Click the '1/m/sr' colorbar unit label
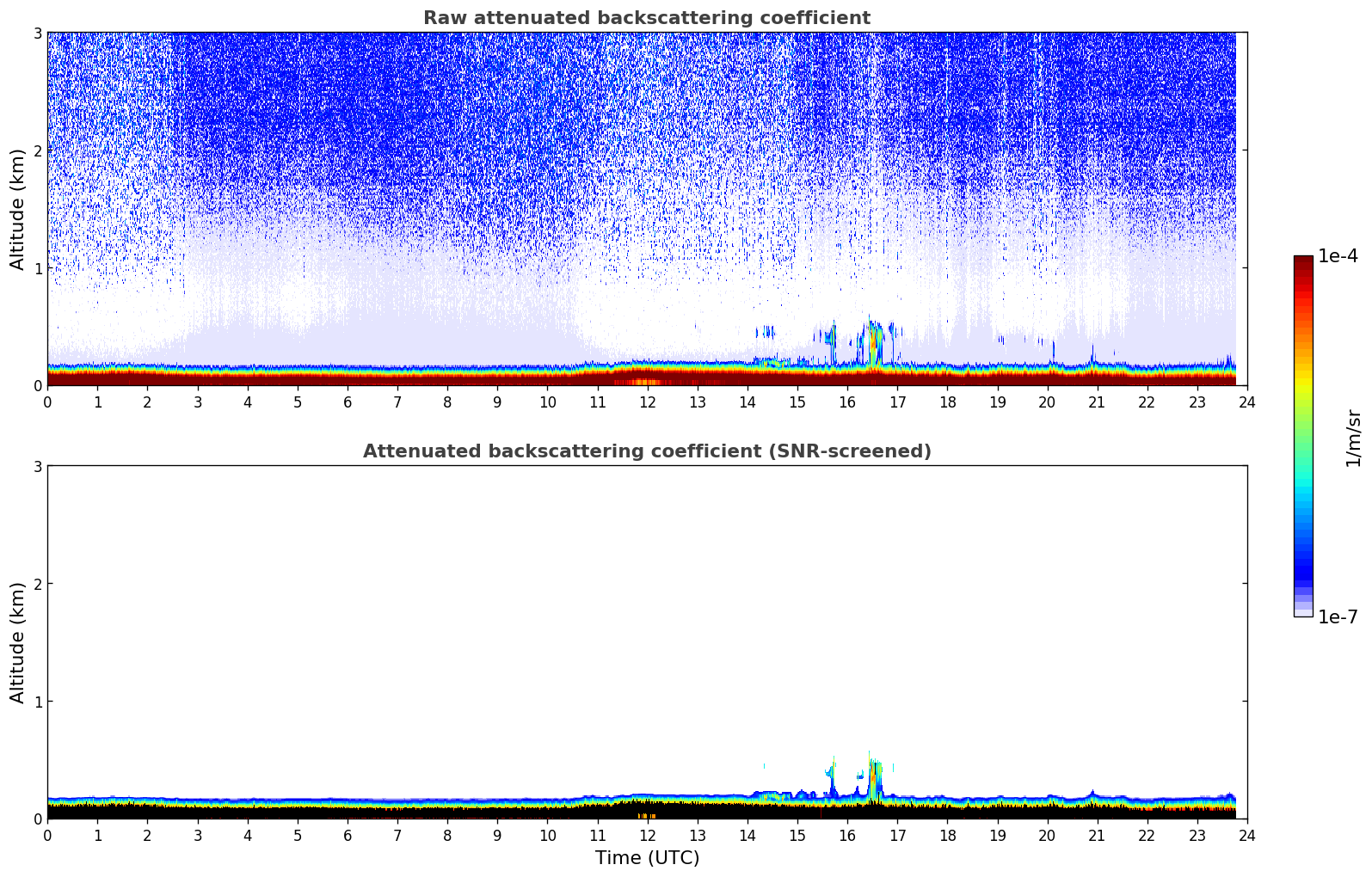The height and width of the screenshot is (877, 1372). [x=1353, y=438]
